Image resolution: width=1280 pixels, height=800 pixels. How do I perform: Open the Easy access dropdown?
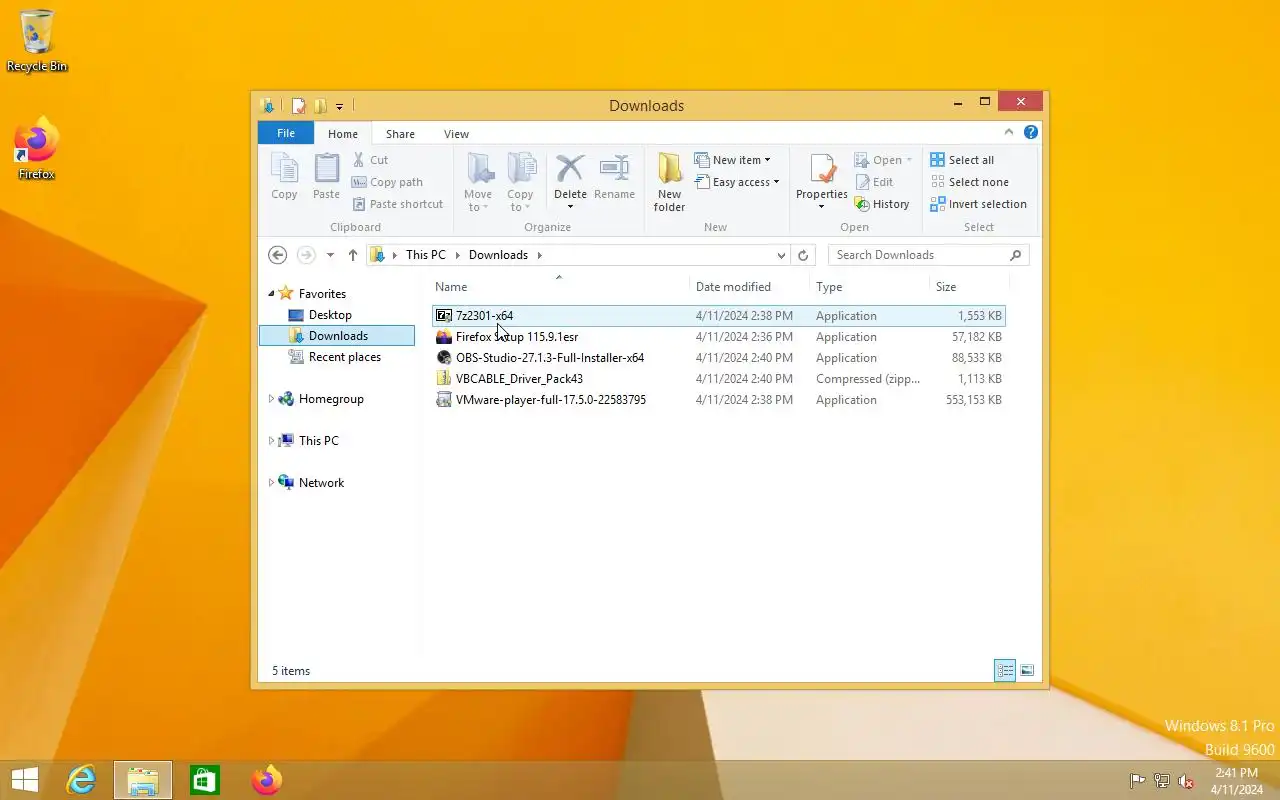pos(736,182)
